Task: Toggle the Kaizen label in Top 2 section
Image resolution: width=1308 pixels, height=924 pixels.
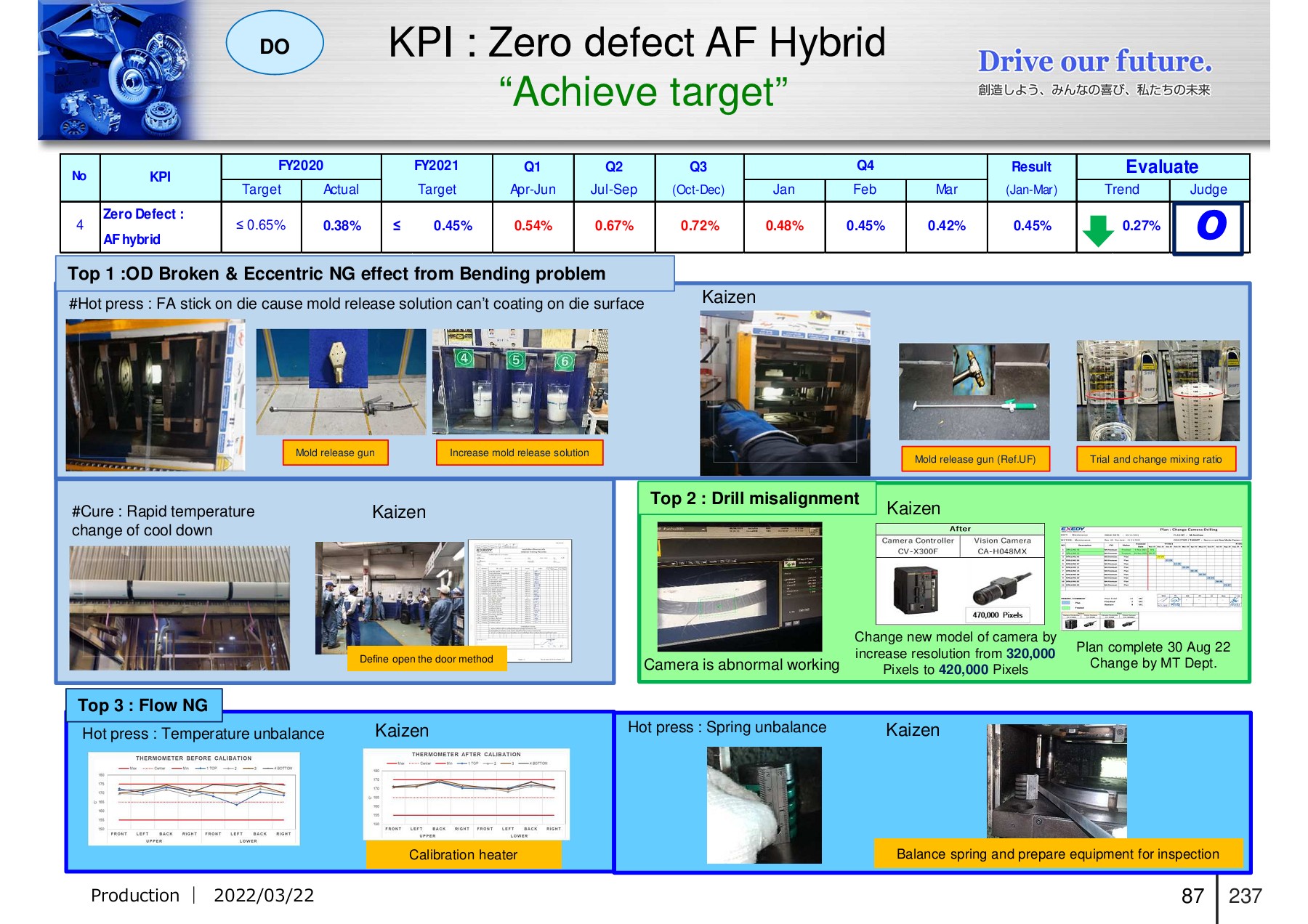Action: (914, 508)
